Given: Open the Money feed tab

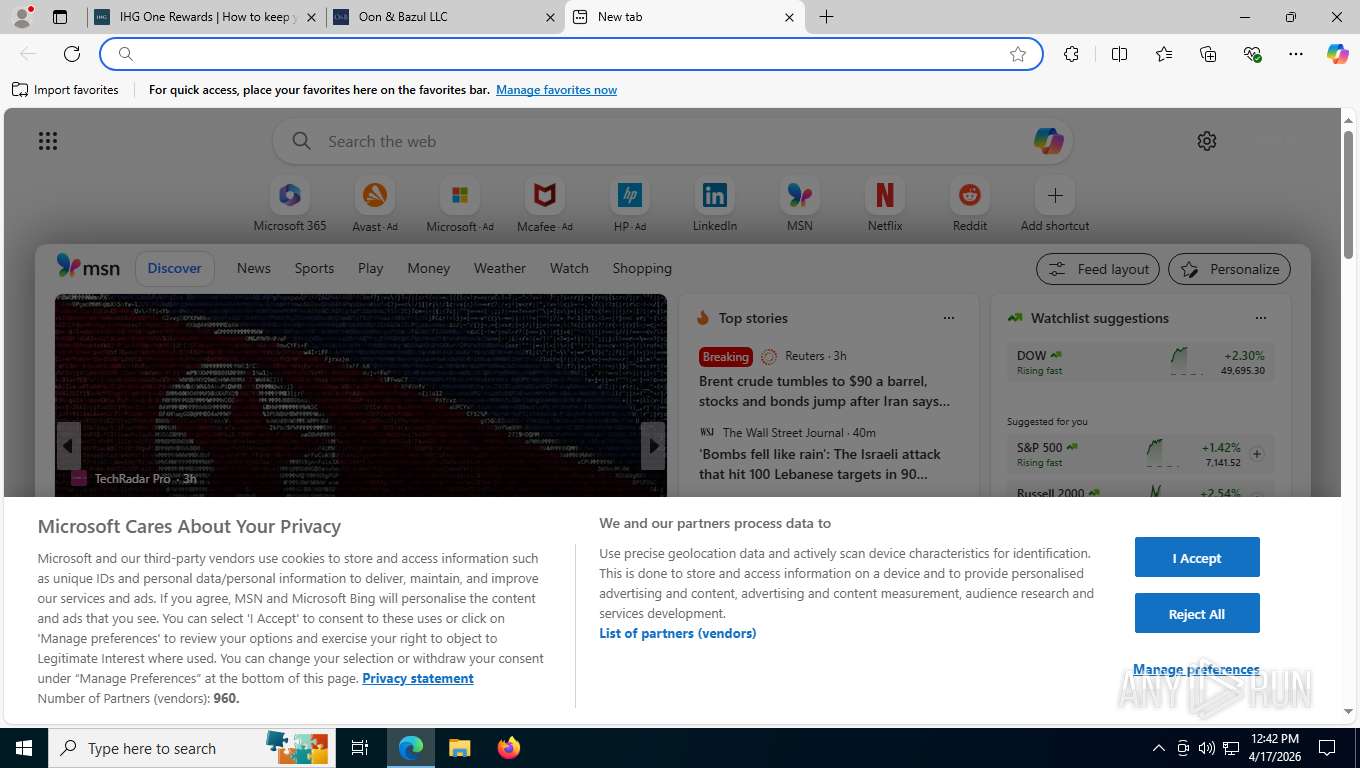Looking at the screenshot, I should [429, 268].
